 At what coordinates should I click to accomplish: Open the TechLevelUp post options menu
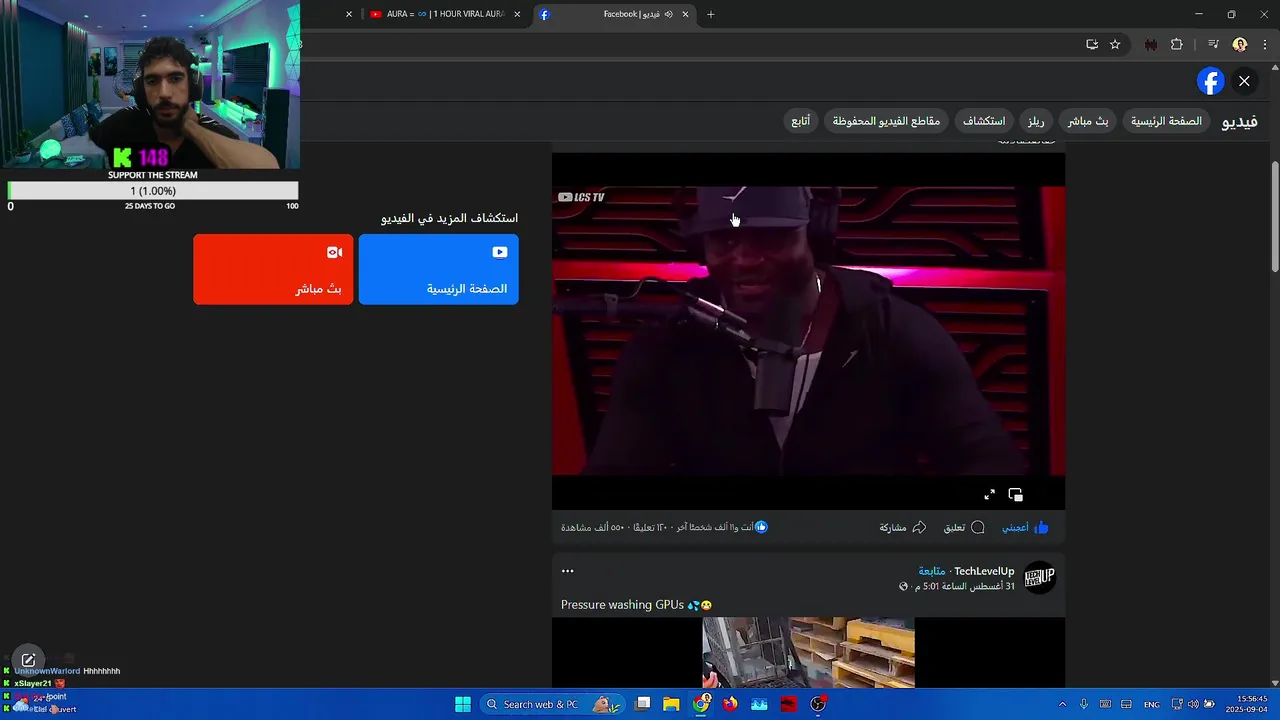(567, 571)
